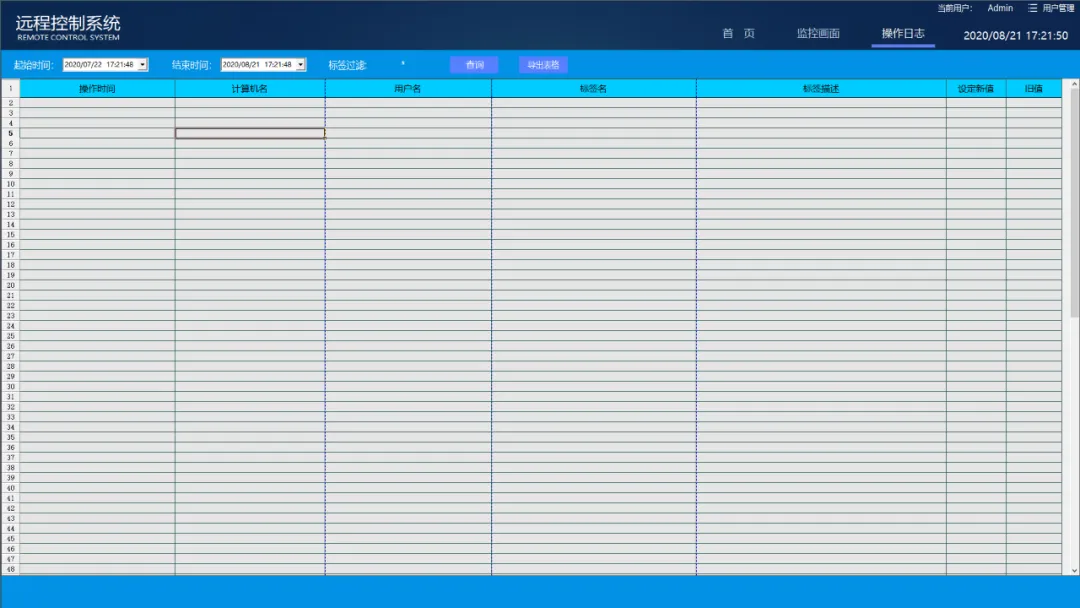Click the 远程控制系统 logo title
The image size is (1080, 608).
[67, 24]
